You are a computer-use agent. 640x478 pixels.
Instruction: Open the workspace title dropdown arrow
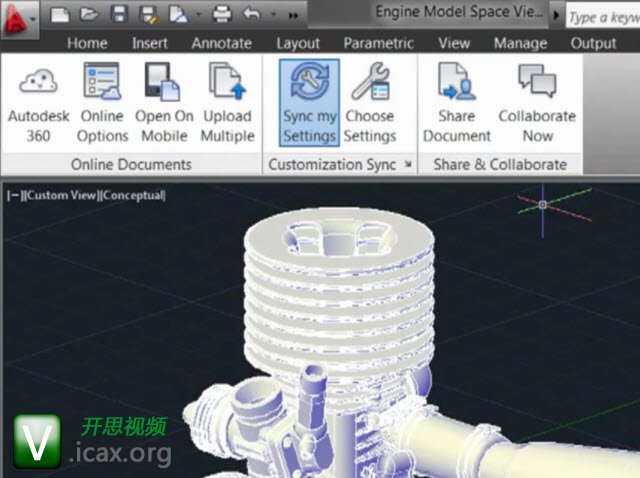[x=555, y=15]
